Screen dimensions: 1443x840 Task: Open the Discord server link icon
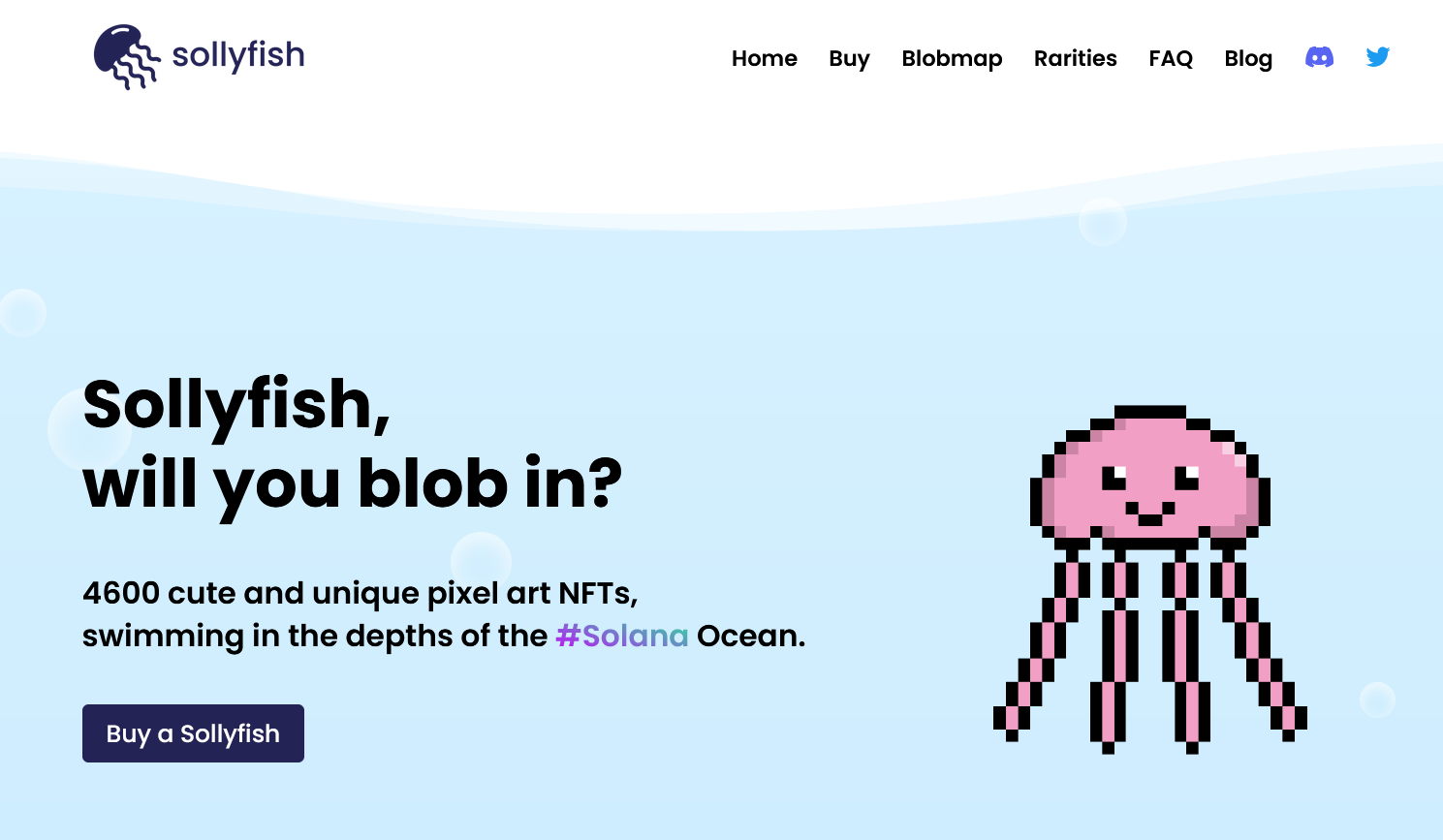tap(1319, 57)
